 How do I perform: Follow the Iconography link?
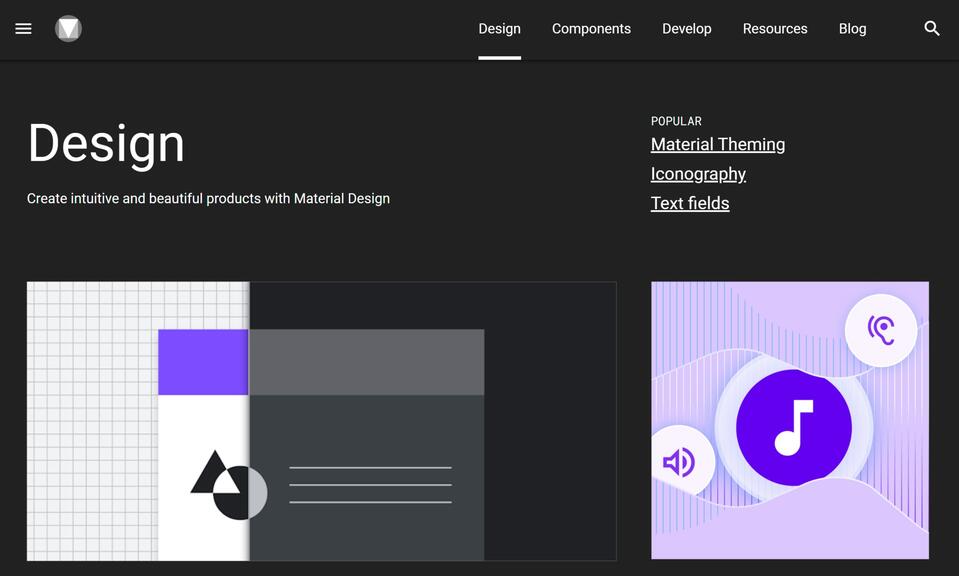click(x=698, y=173)
